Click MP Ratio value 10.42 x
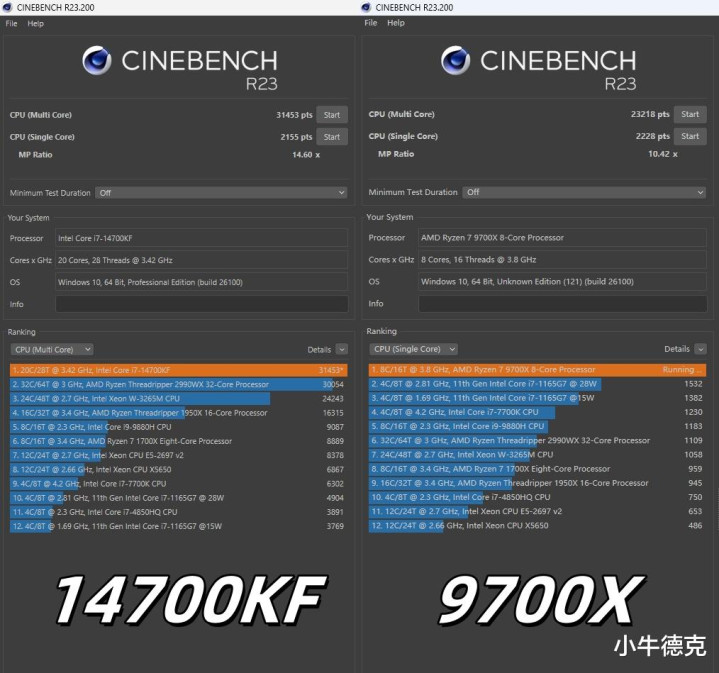Viewport: 719px width, 673px height. click(x=663, y=154)
